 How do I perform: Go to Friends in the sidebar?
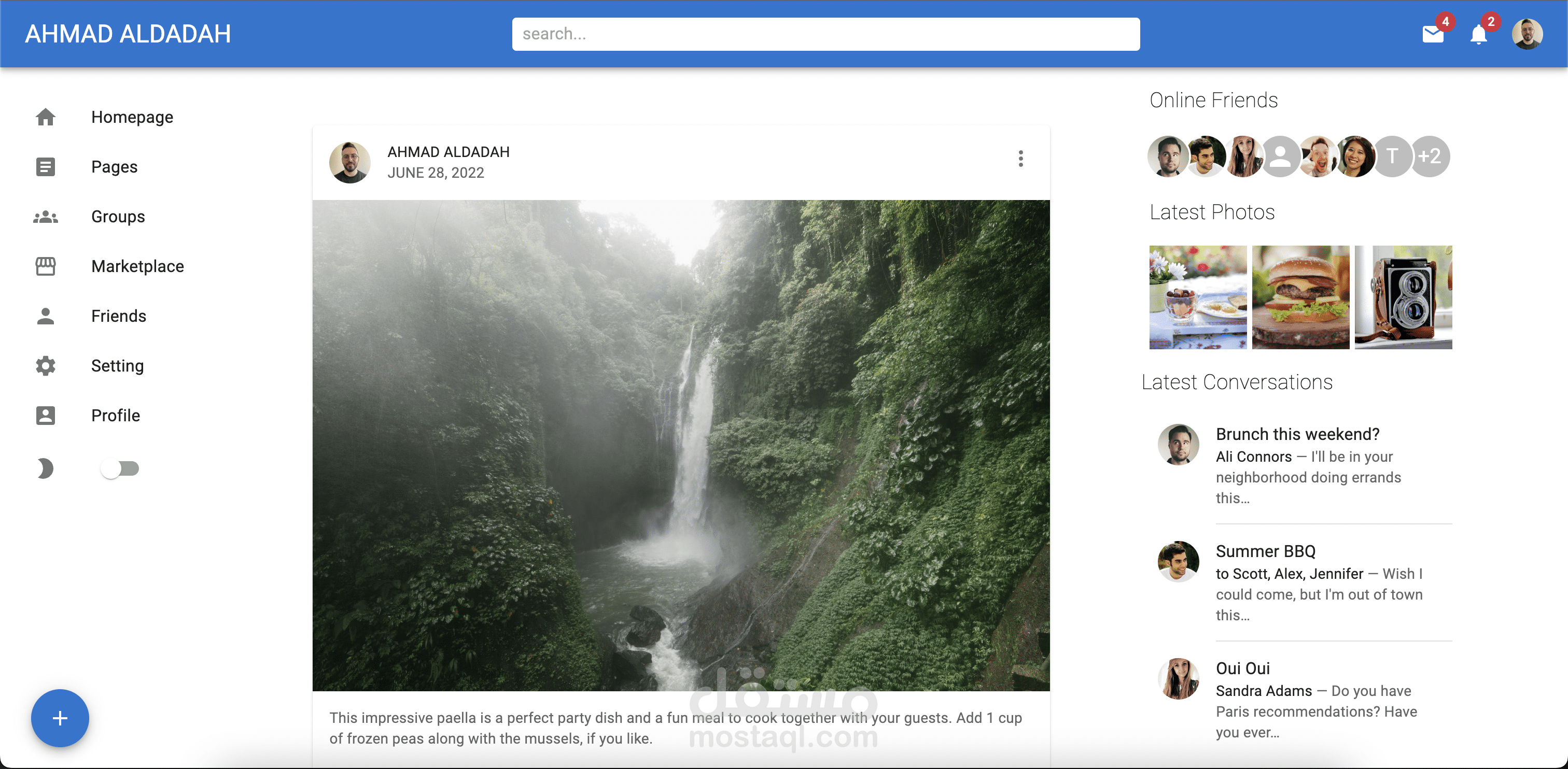click(x=119, y=316)
